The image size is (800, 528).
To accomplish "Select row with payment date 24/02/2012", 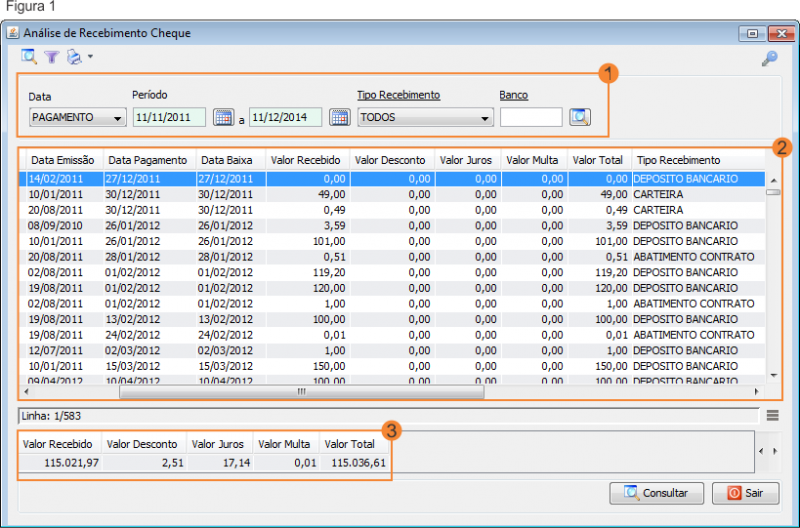I will click(392, 335).
